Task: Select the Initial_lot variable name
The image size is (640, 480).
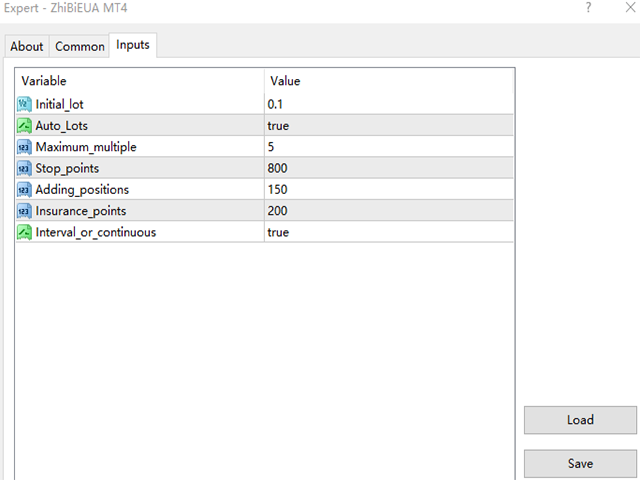Action: [x=60, y=104]
